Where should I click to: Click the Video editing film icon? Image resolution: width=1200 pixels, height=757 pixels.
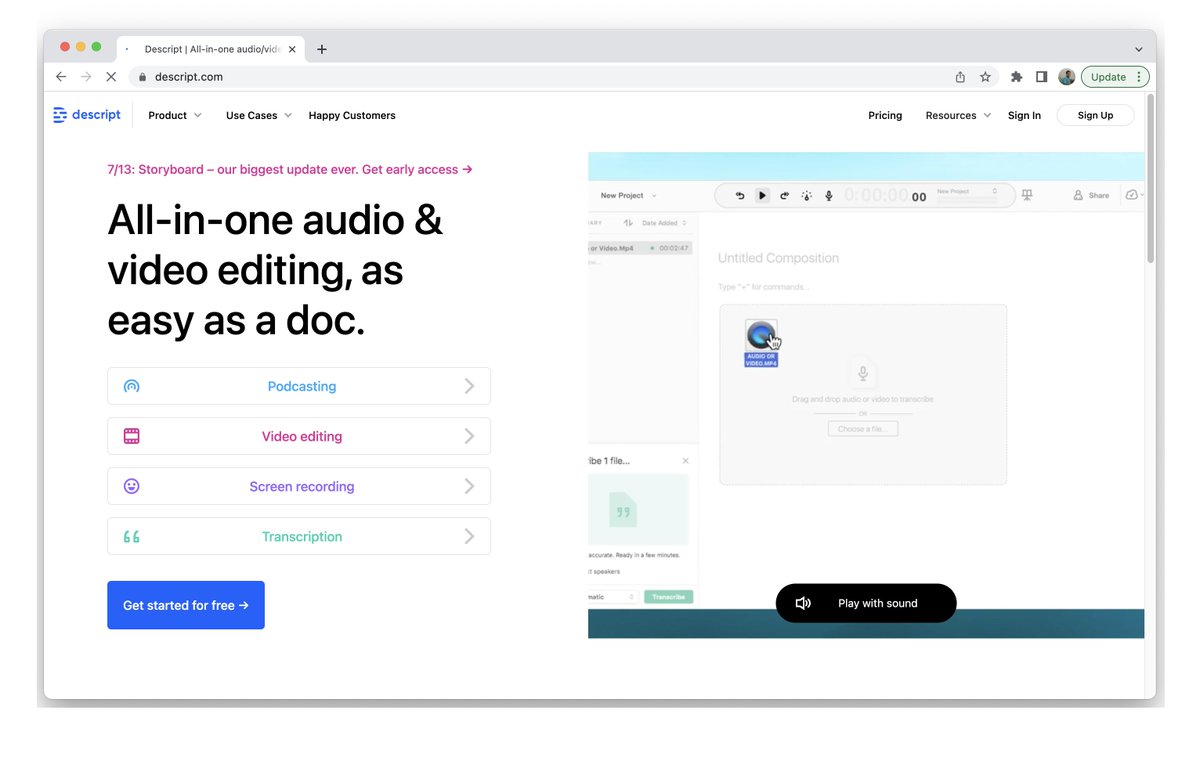click(131, 436)
